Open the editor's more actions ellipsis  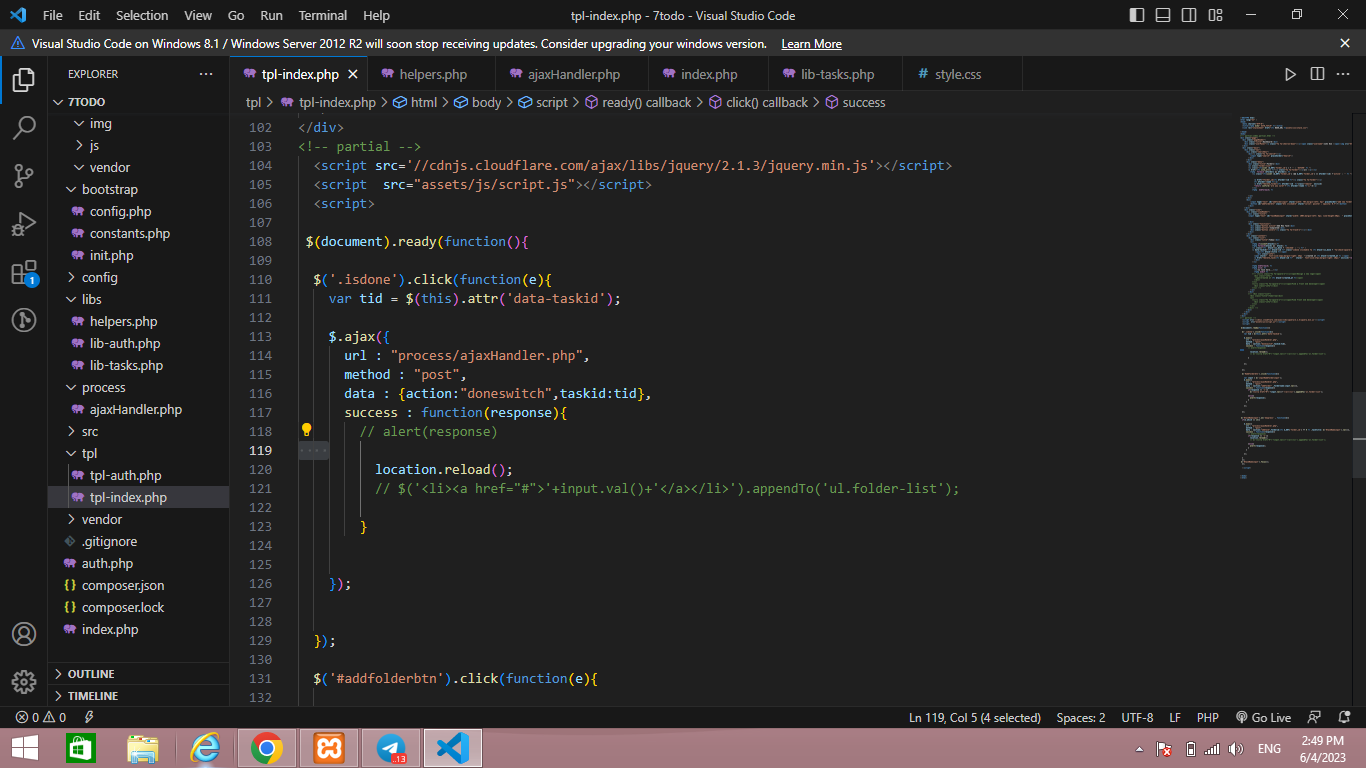[x=1345, y=74]
